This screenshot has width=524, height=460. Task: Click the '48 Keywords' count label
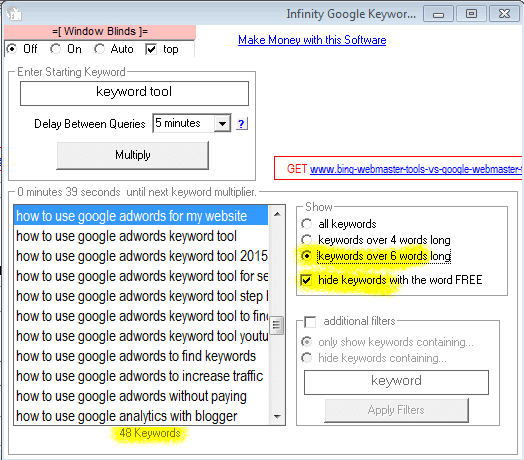click(x=150, y=433)
